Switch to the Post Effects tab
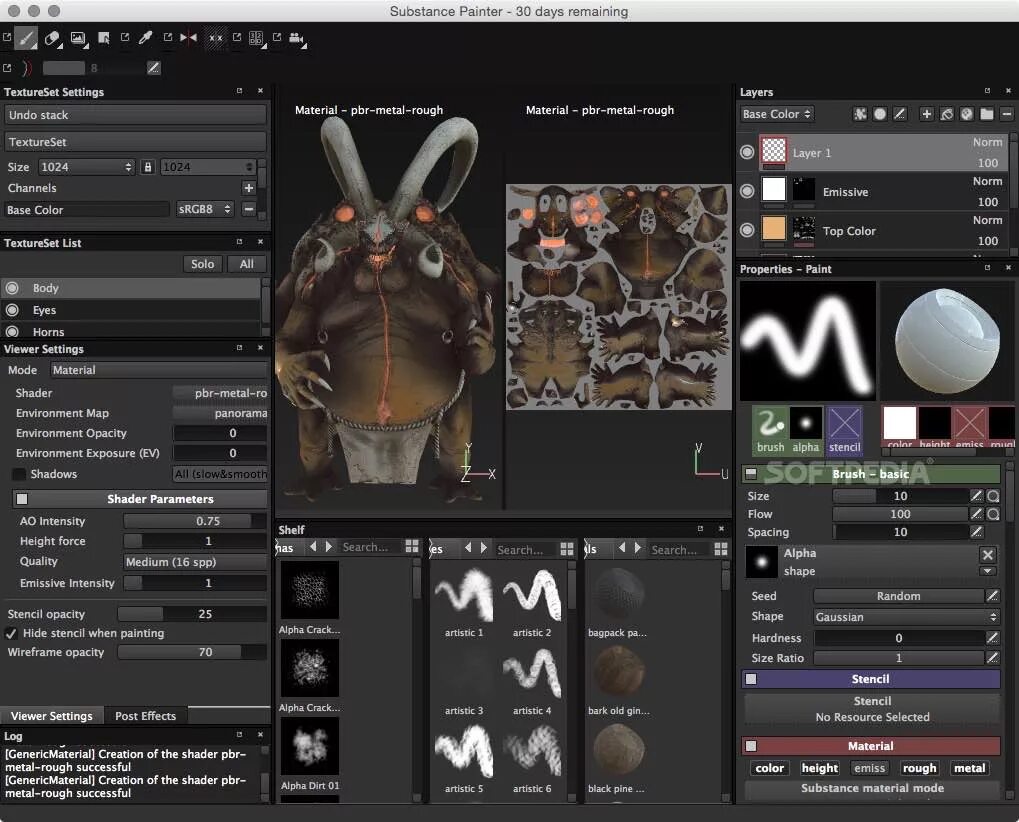Image resolution: width=1019 pixels, height=822 pixels. click(146, 715)
